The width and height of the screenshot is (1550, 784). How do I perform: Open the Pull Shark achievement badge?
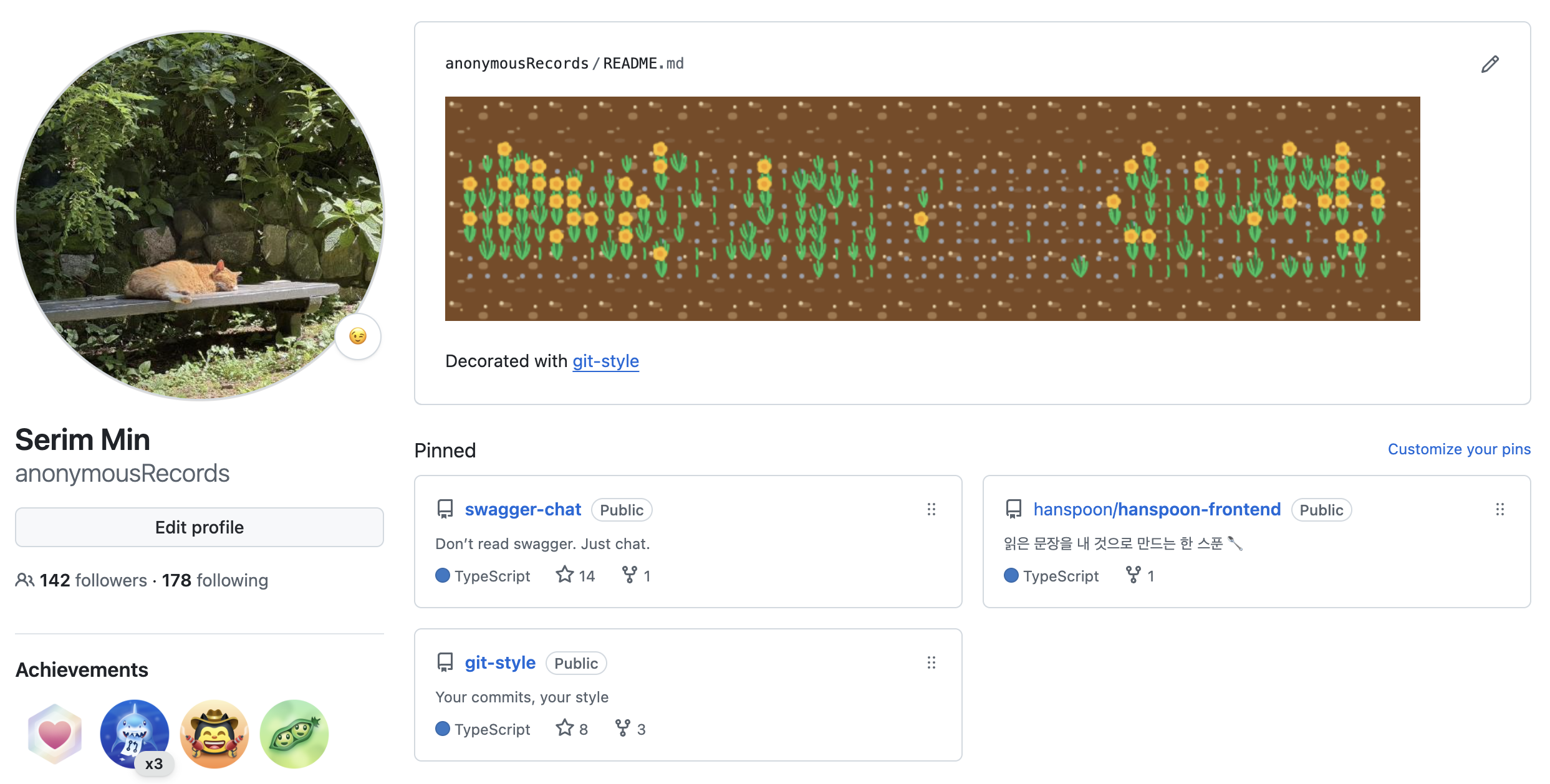[135, 734]
